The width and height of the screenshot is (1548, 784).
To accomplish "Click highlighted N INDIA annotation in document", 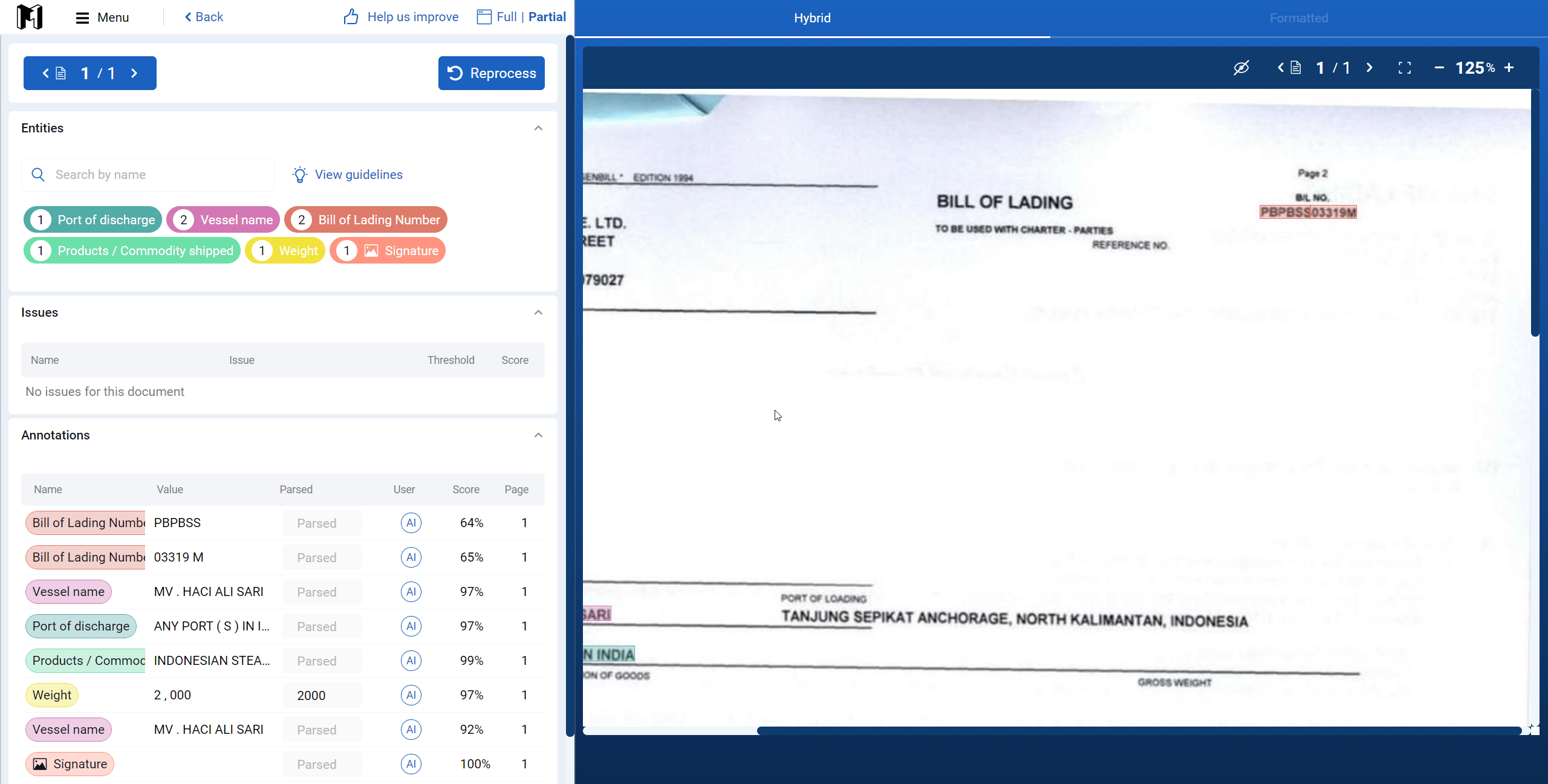I will 609,654.
